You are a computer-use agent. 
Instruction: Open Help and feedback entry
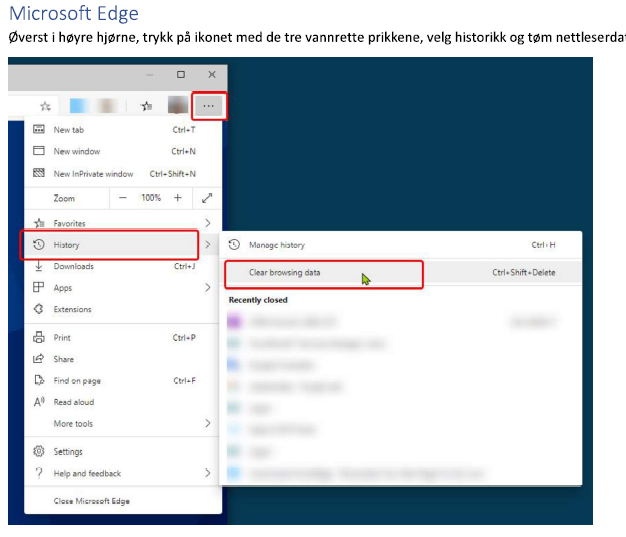122,473
